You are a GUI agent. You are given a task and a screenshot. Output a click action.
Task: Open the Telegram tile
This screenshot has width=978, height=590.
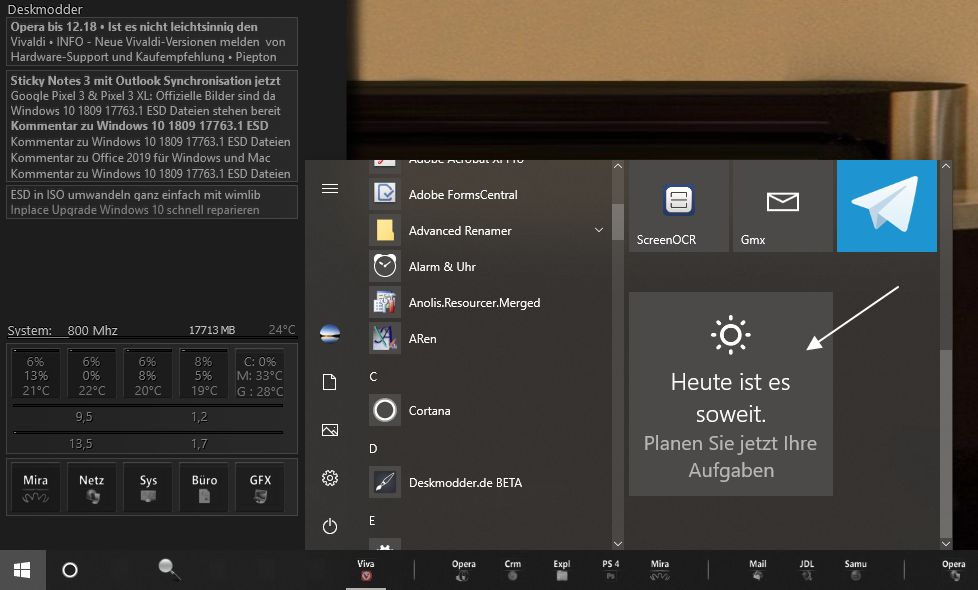pos(887,206)
